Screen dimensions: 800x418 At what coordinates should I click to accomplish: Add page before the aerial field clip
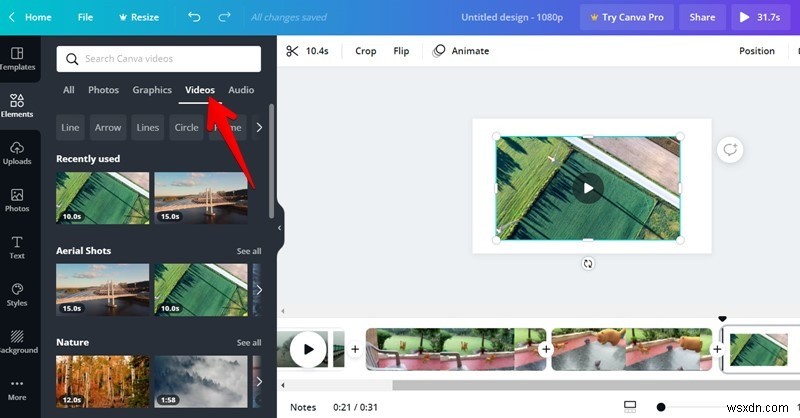pyautogui.click(x=717, y=349)
